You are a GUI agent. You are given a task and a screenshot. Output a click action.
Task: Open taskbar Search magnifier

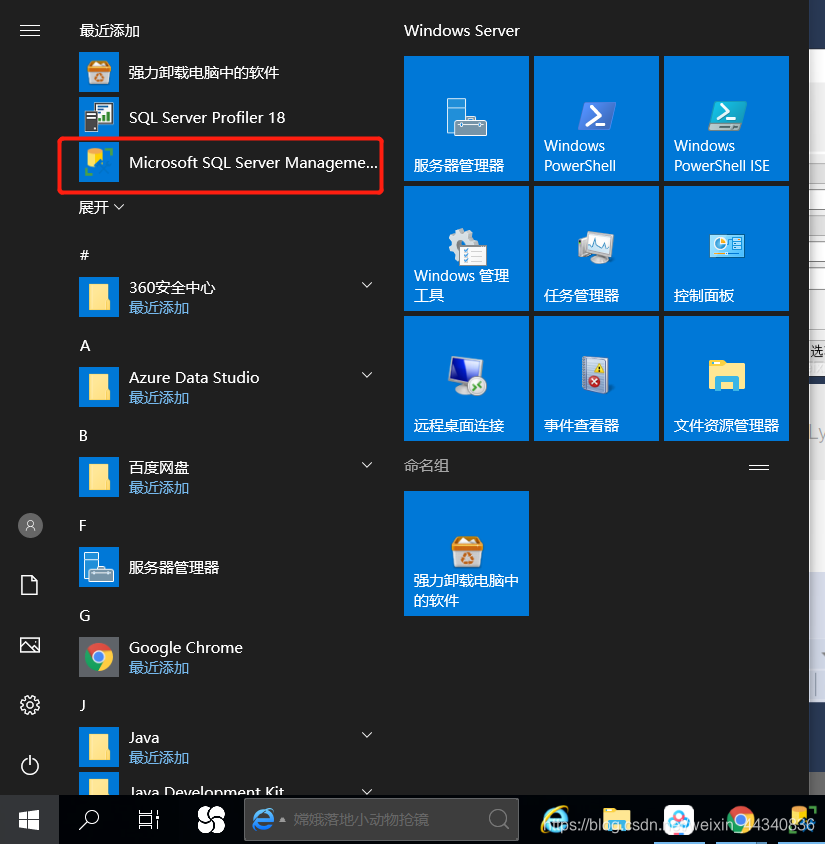(x=89, y=820)
